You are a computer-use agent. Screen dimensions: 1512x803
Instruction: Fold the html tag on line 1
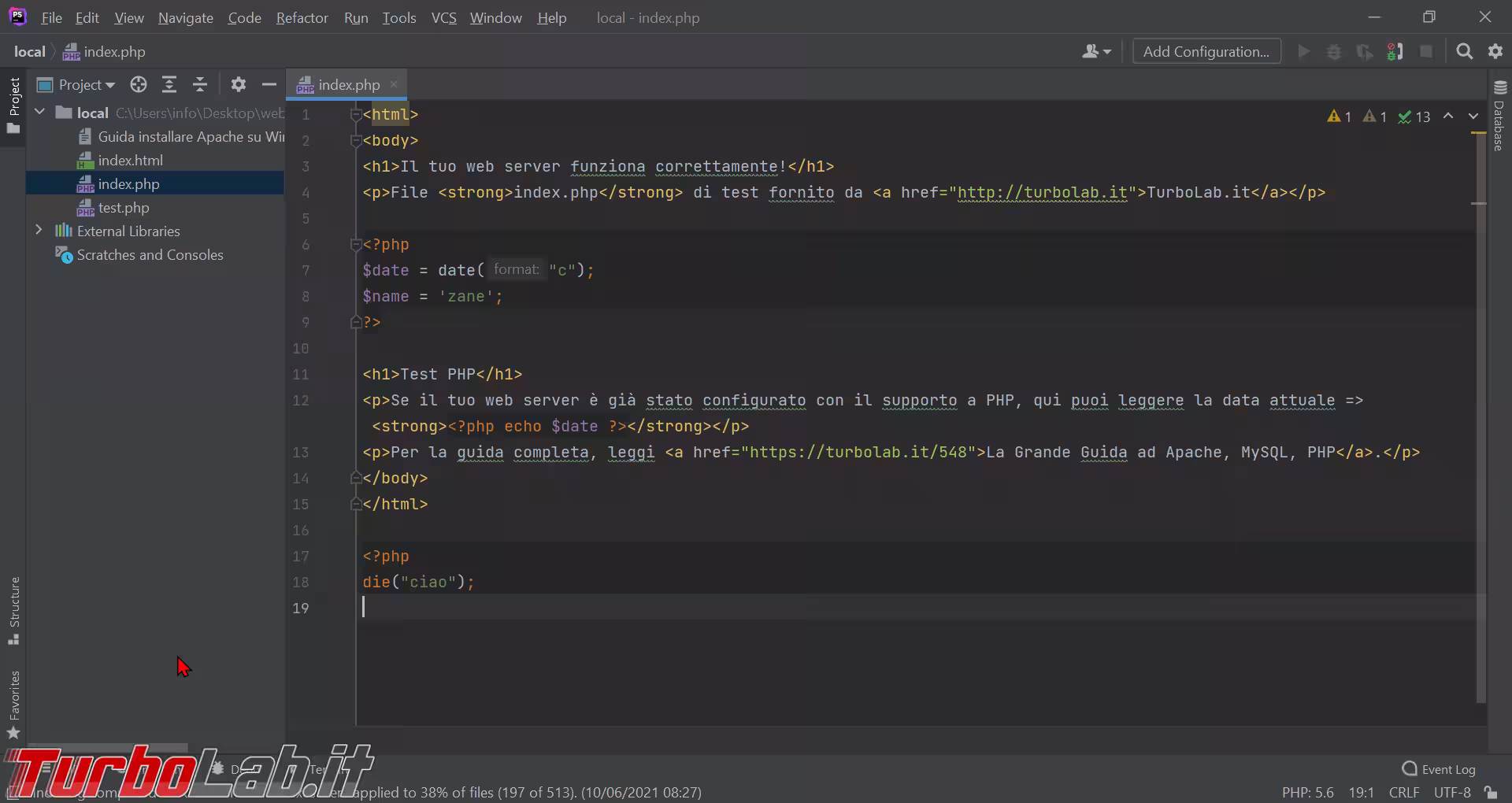click(x=355, y=115)
